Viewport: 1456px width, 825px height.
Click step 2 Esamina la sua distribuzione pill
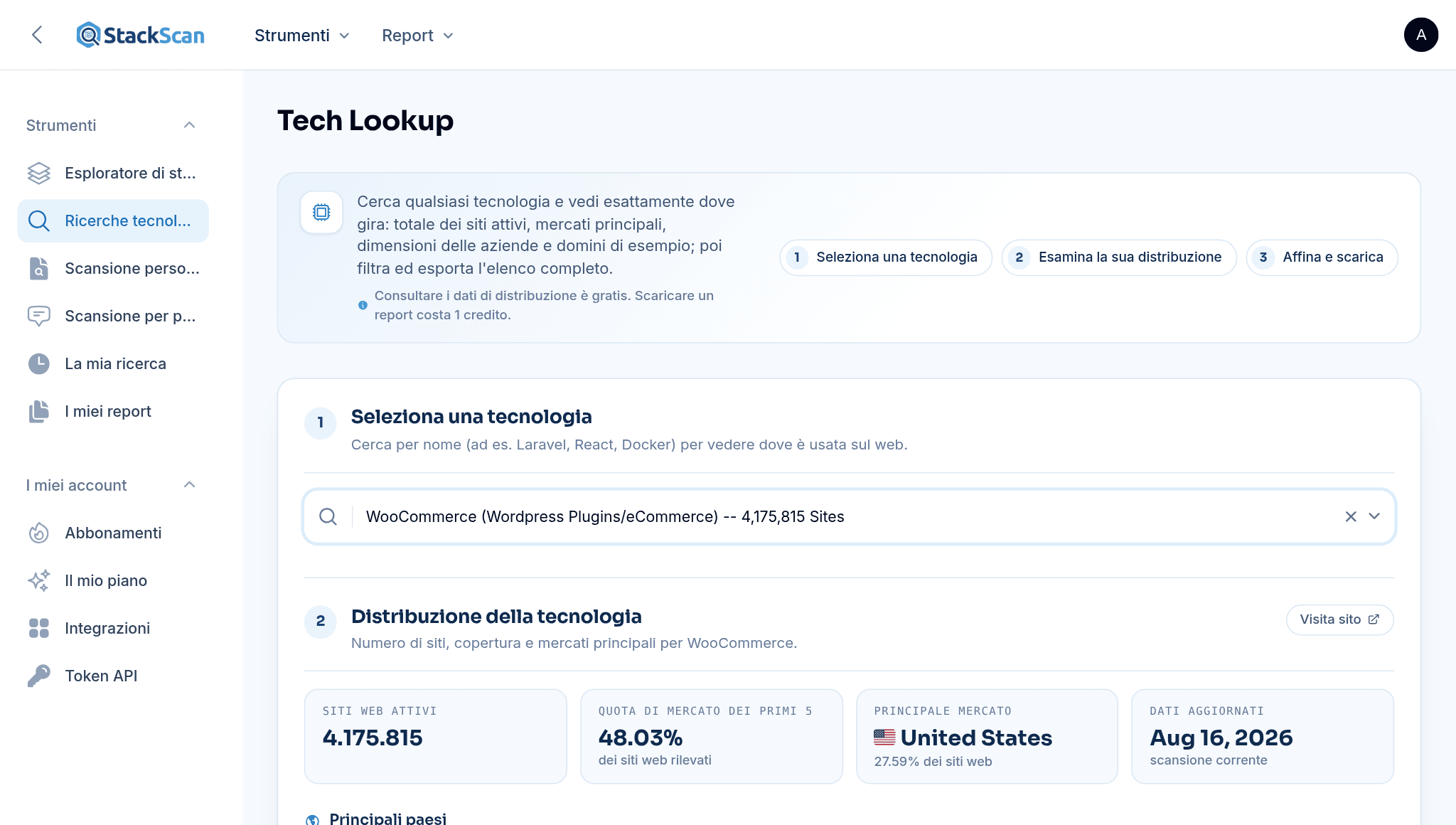1119,257
